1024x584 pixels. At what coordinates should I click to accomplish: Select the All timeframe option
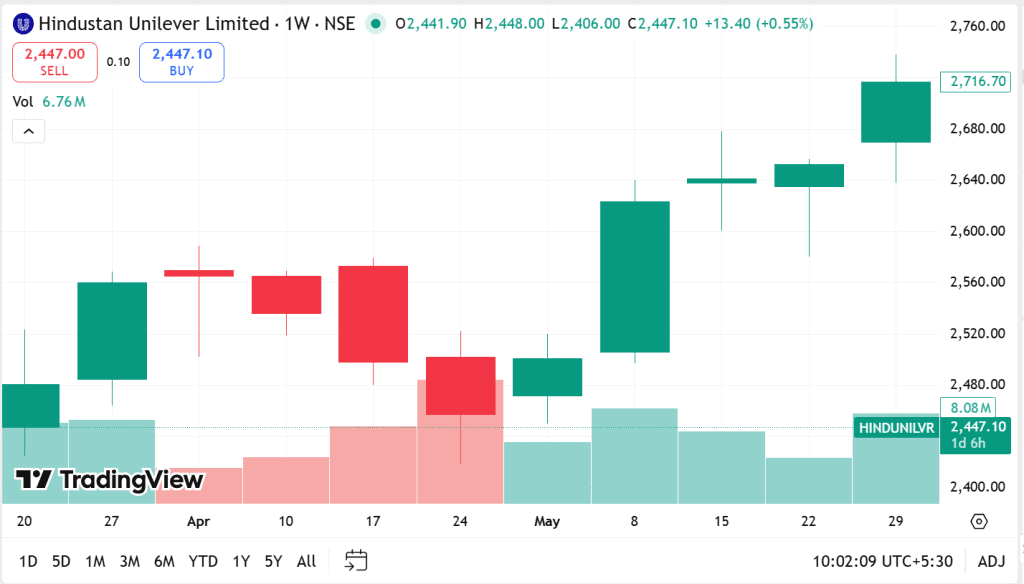(306, 561)
